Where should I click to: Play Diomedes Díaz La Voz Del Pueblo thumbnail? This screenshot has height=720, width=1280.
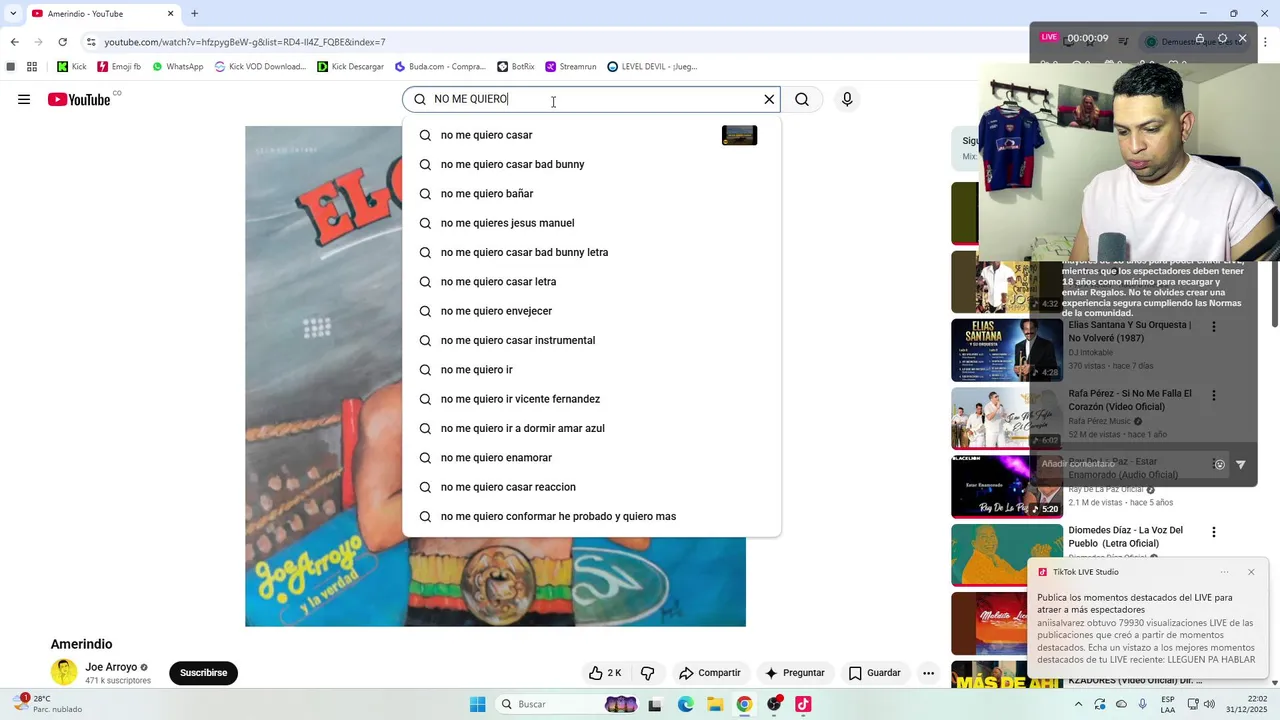point(1007,555)
